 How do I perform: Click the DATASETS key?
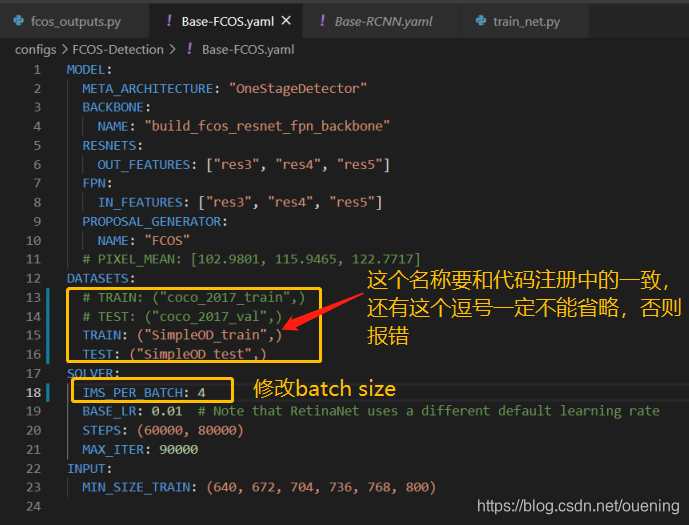click(97, 279)
